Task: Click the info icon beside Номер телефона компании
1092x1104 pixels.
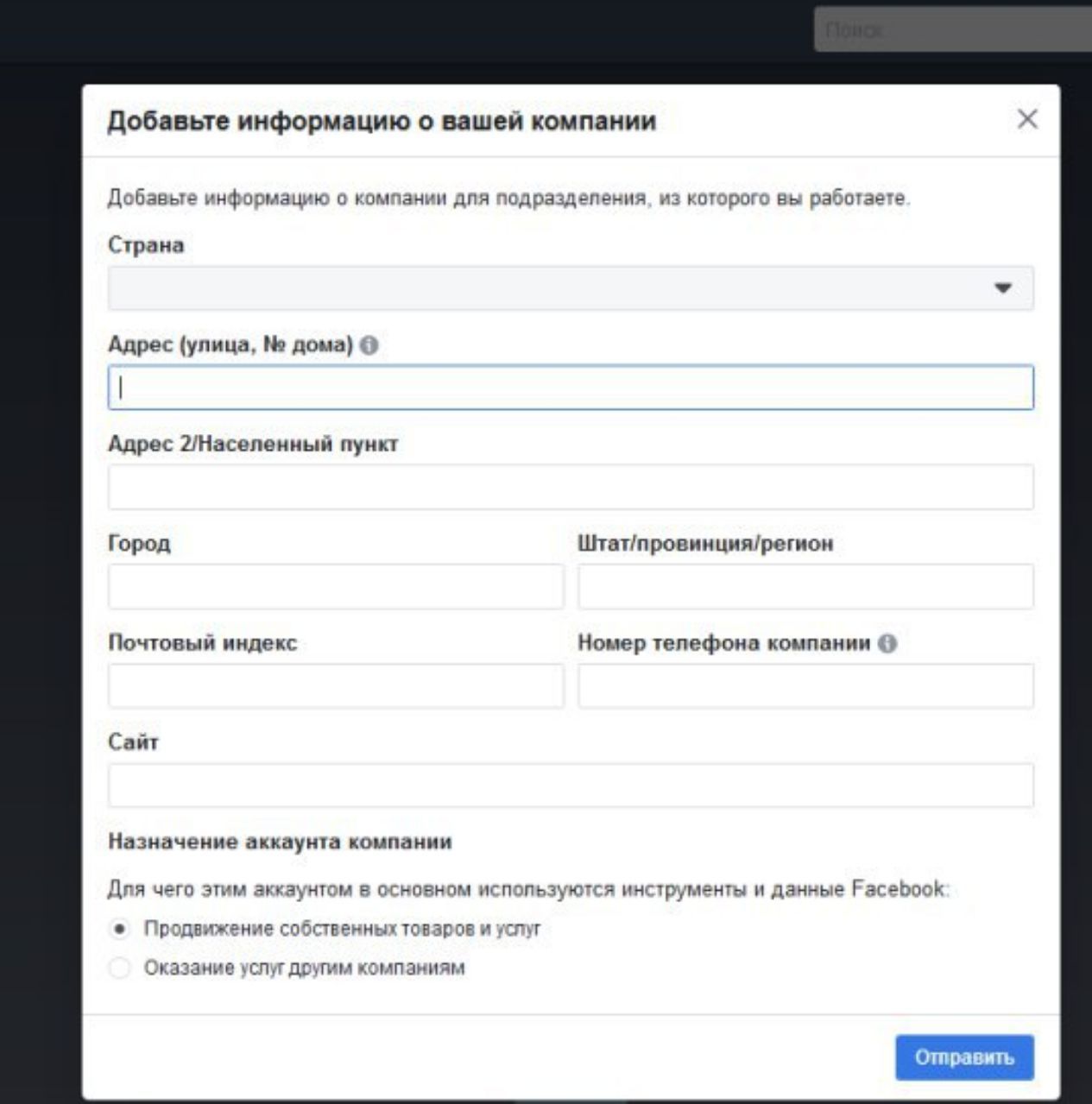Action: 887,643
